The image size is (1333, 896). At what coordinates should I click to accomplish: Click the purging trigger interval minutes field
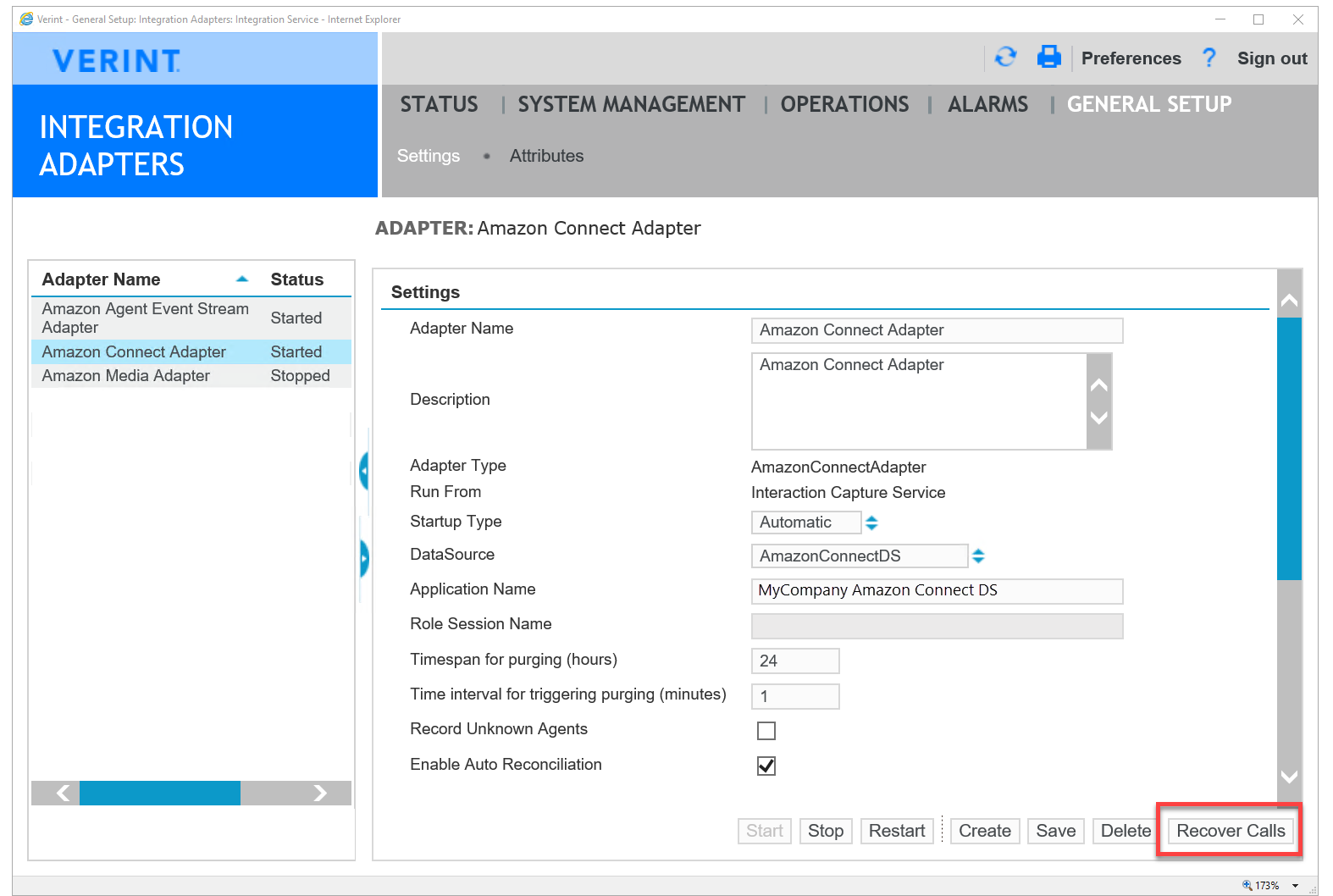(795, 696)
